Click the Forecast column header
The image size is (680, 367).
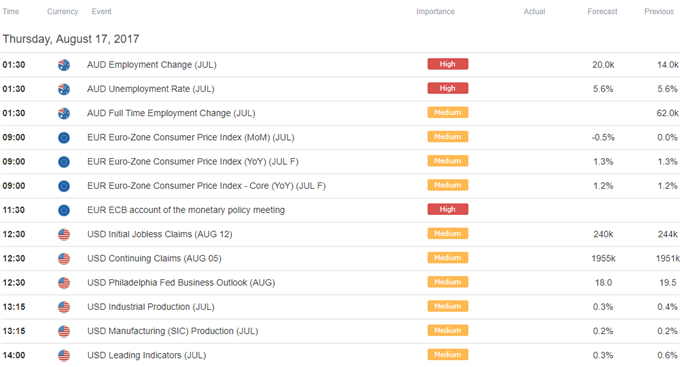[x=602, y=12]
